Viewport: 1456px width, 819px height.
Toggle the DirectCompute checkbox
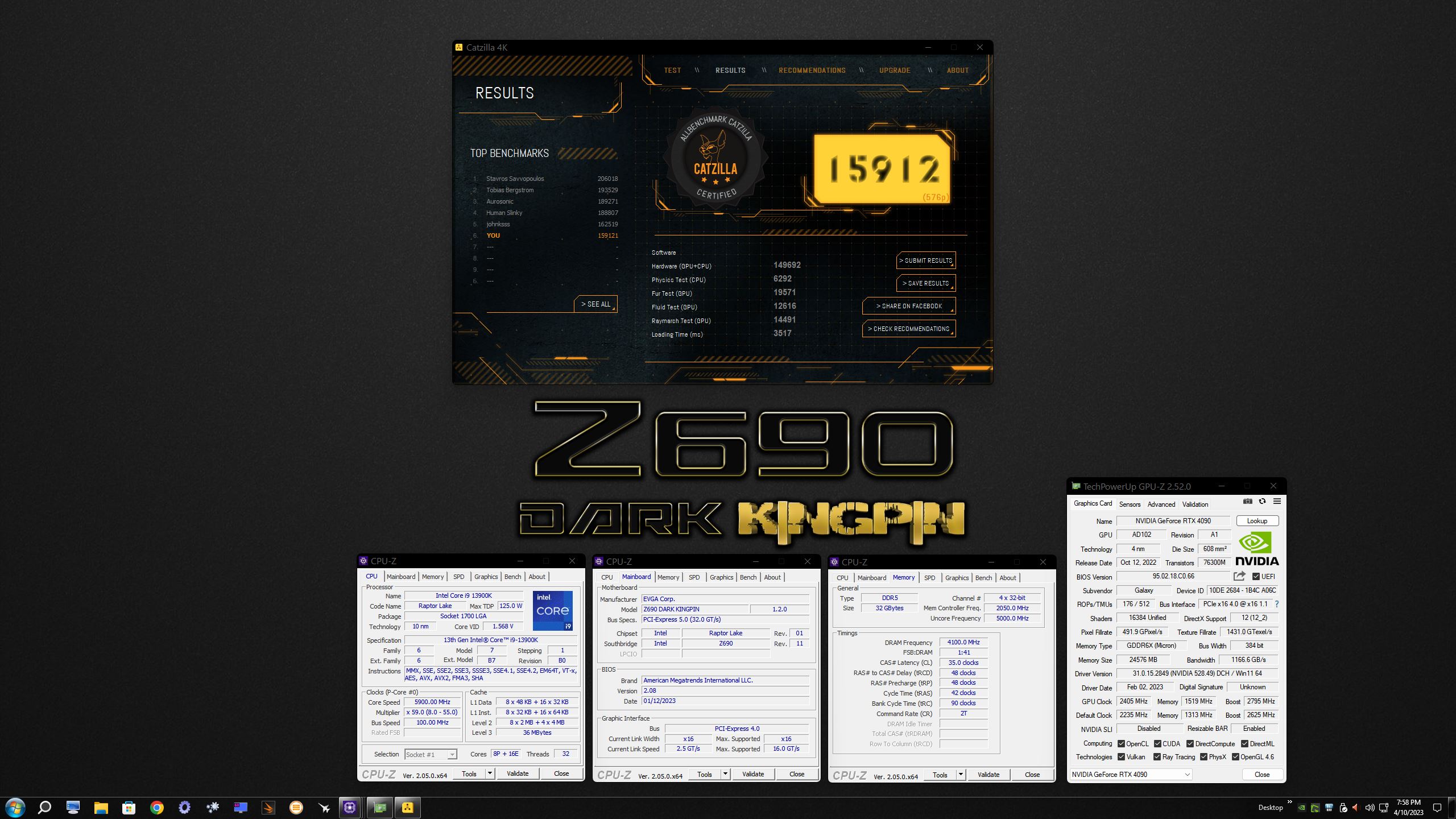click(x=1190, y=743)
